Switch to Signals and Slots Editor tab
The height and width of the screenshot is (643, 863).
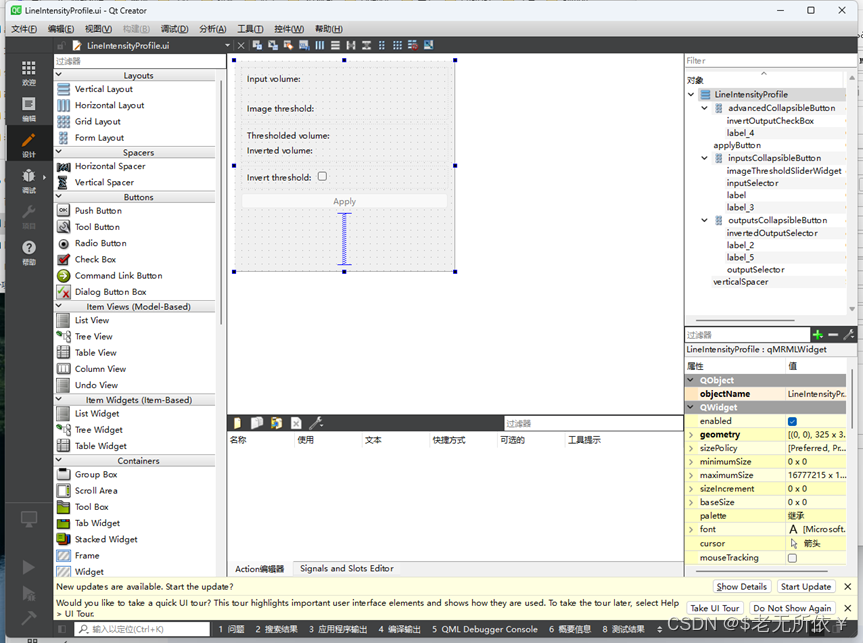(x=347, y=568)
